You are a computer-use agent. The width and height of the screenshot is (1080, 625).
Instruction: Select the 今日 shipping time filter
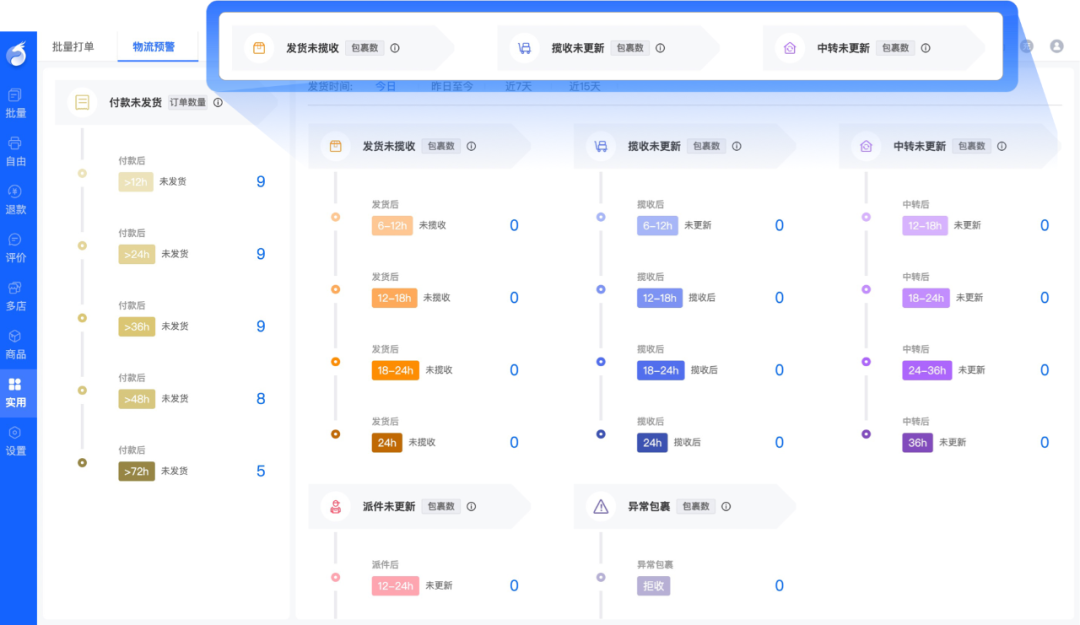coord(385,86)
